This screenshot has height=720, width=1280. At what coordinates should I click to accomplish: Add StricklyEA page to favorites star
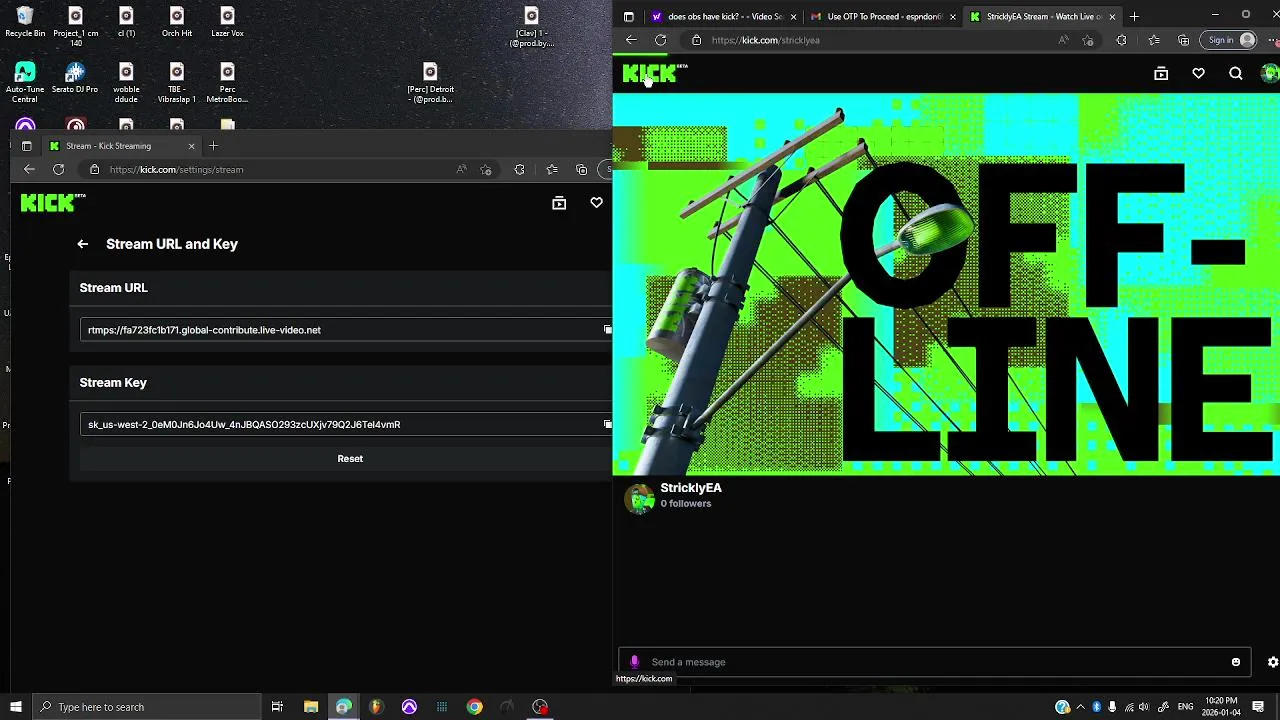1088,40
